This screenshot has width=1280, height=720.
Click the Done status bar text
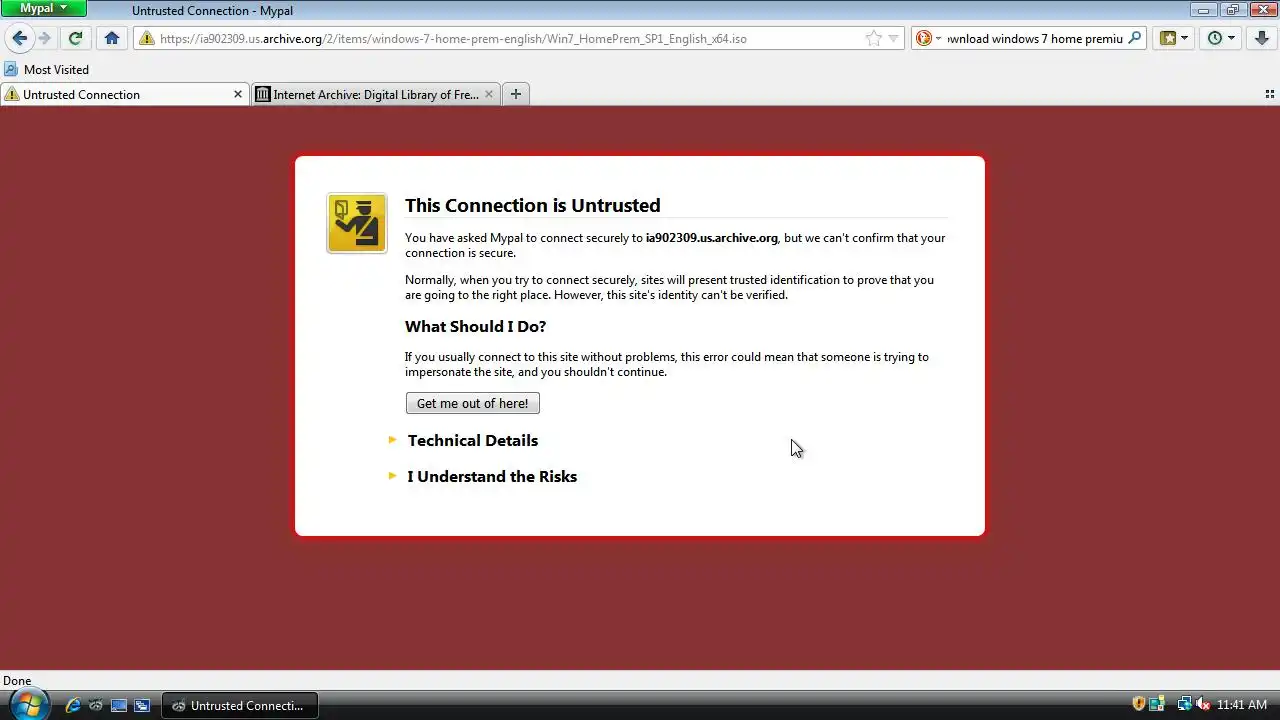(17, 680)
